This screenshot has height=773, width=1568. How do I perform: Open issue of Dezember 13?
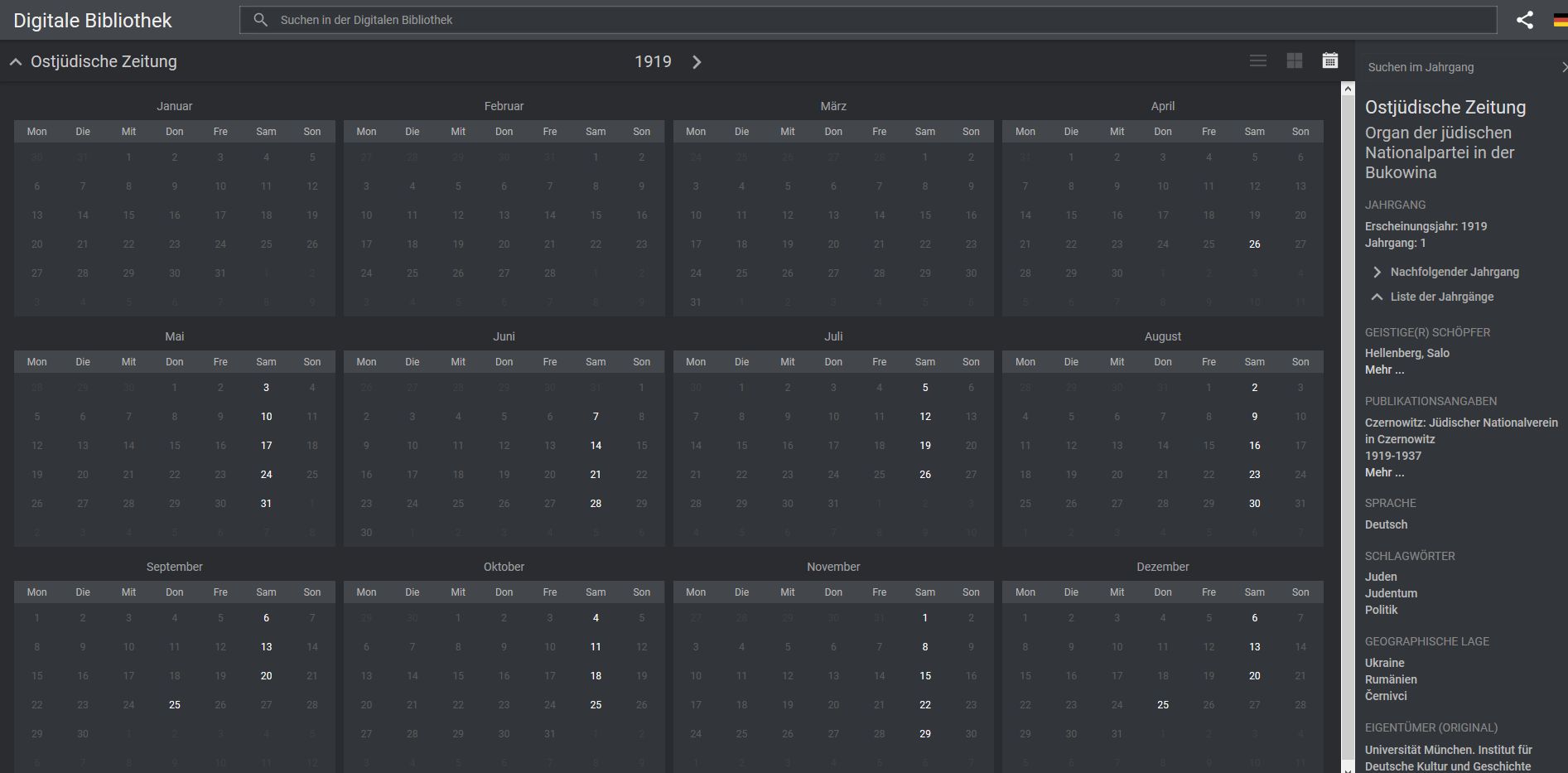(x=1254, y=647)
